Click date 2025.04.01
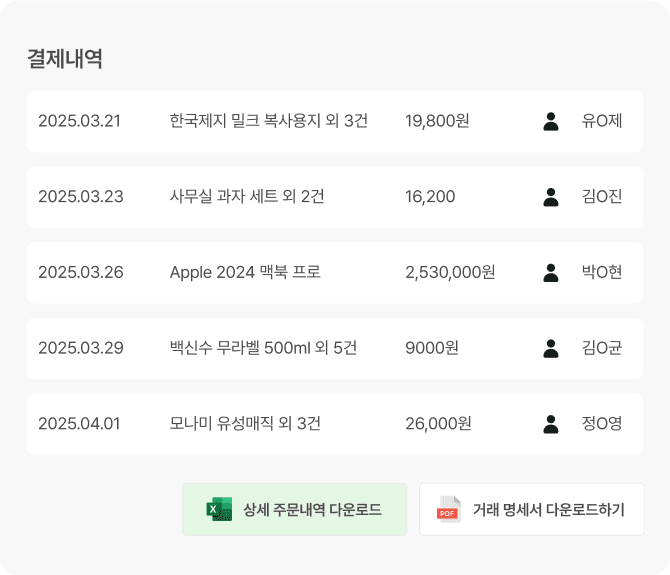Image resolution: width=670 pixels, height=575 pixels. point(79,423)
